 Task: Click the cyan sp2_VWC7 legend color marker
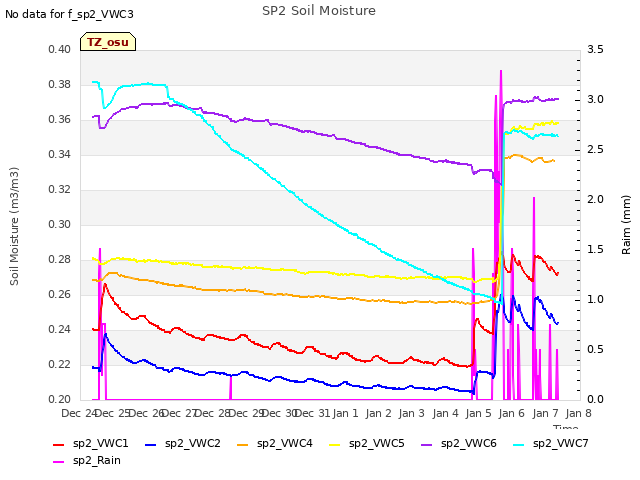(x=519, y=444)
